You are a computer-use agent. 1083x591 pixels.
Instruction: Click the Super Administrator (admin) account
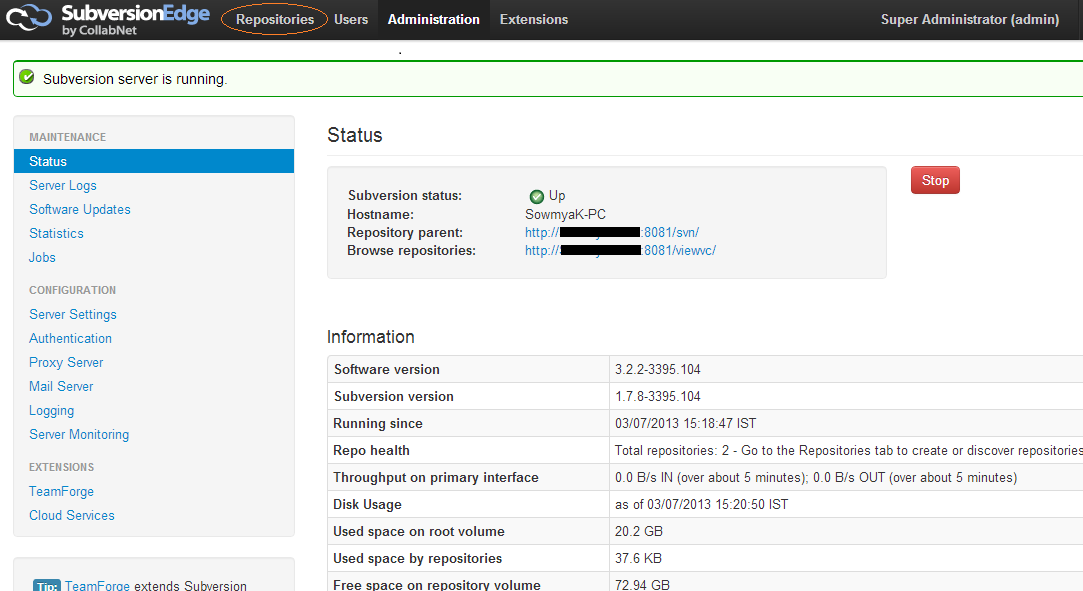pos(969,19)
